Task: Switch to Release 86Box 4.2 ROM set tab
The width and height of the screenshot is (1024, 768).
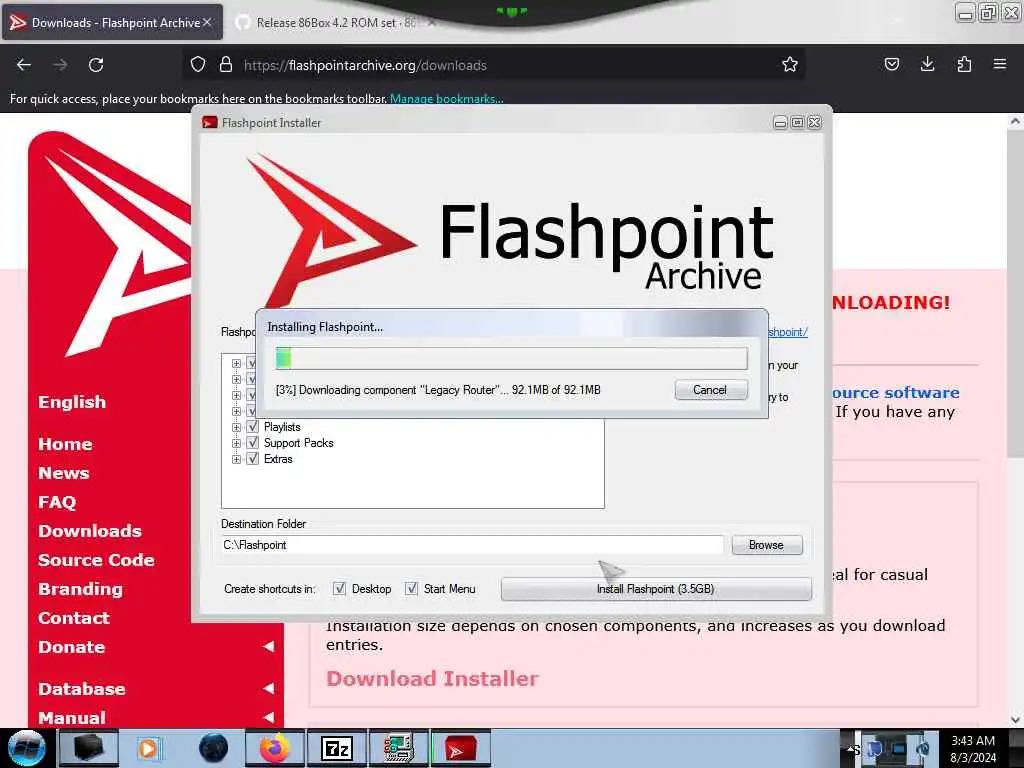Action: coord(335,22)
